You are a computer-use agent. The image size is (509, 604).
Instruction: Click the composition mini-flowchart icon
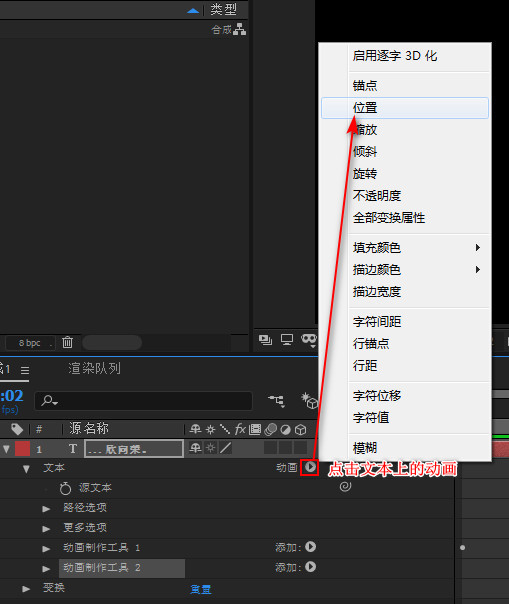(x=276, y=401)
